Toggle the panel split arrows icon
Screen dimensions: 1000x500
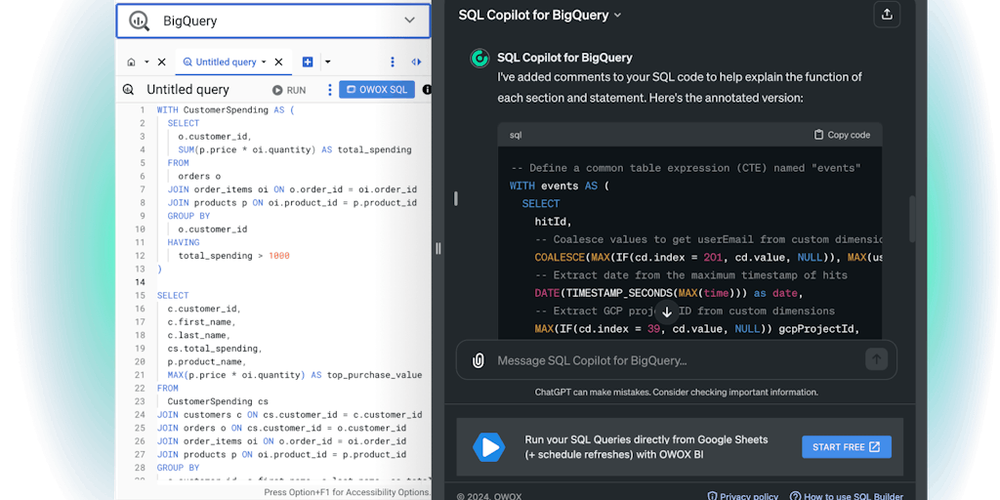point(416,62)
